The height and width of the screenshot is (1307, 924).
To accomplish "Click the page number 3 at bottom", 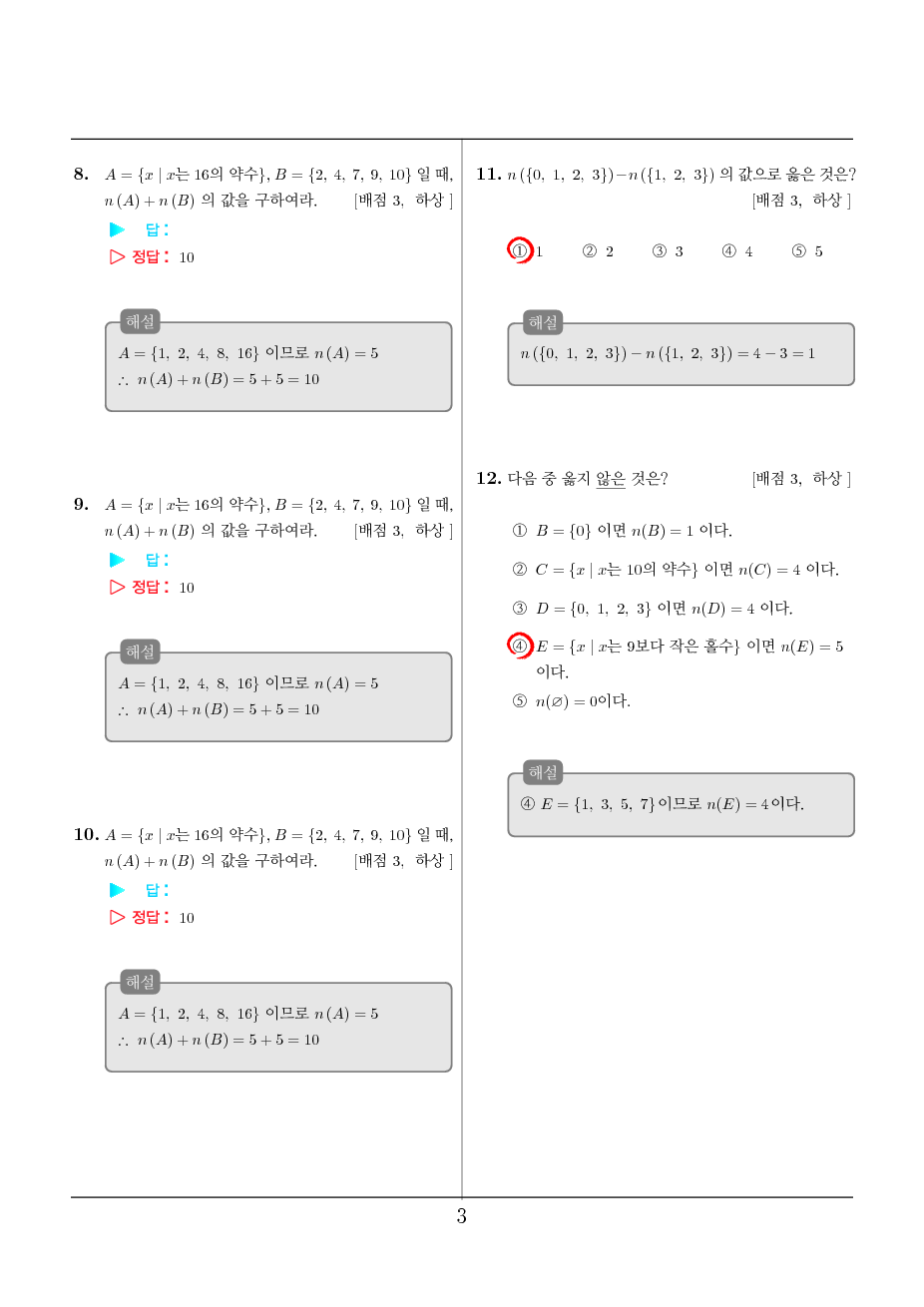I will (x=461, y=1216).
